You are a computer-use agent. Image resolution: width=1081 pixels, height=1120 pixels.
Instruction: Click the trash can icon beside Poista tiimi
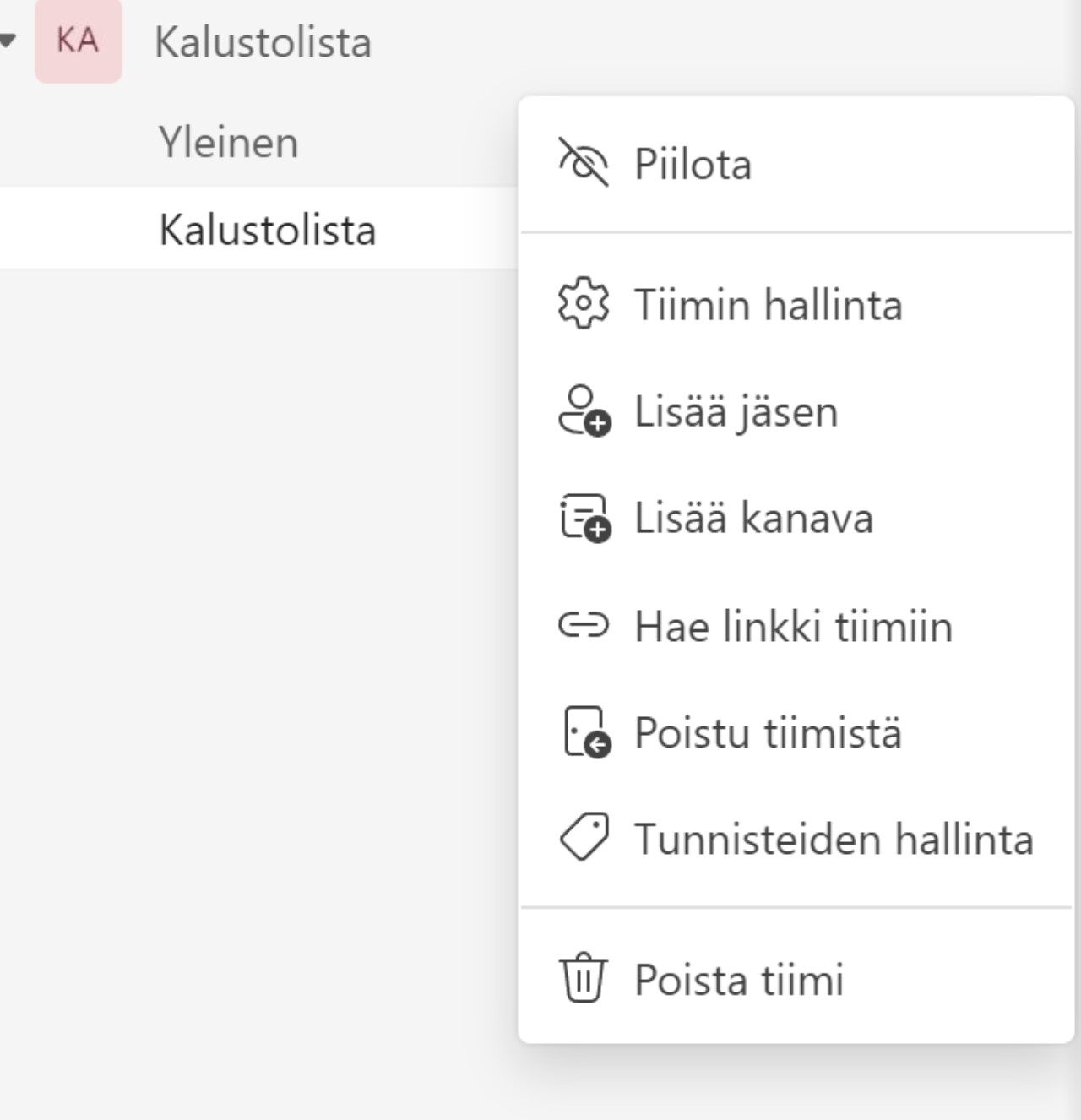pyautogui.click(x=583, y=978)
